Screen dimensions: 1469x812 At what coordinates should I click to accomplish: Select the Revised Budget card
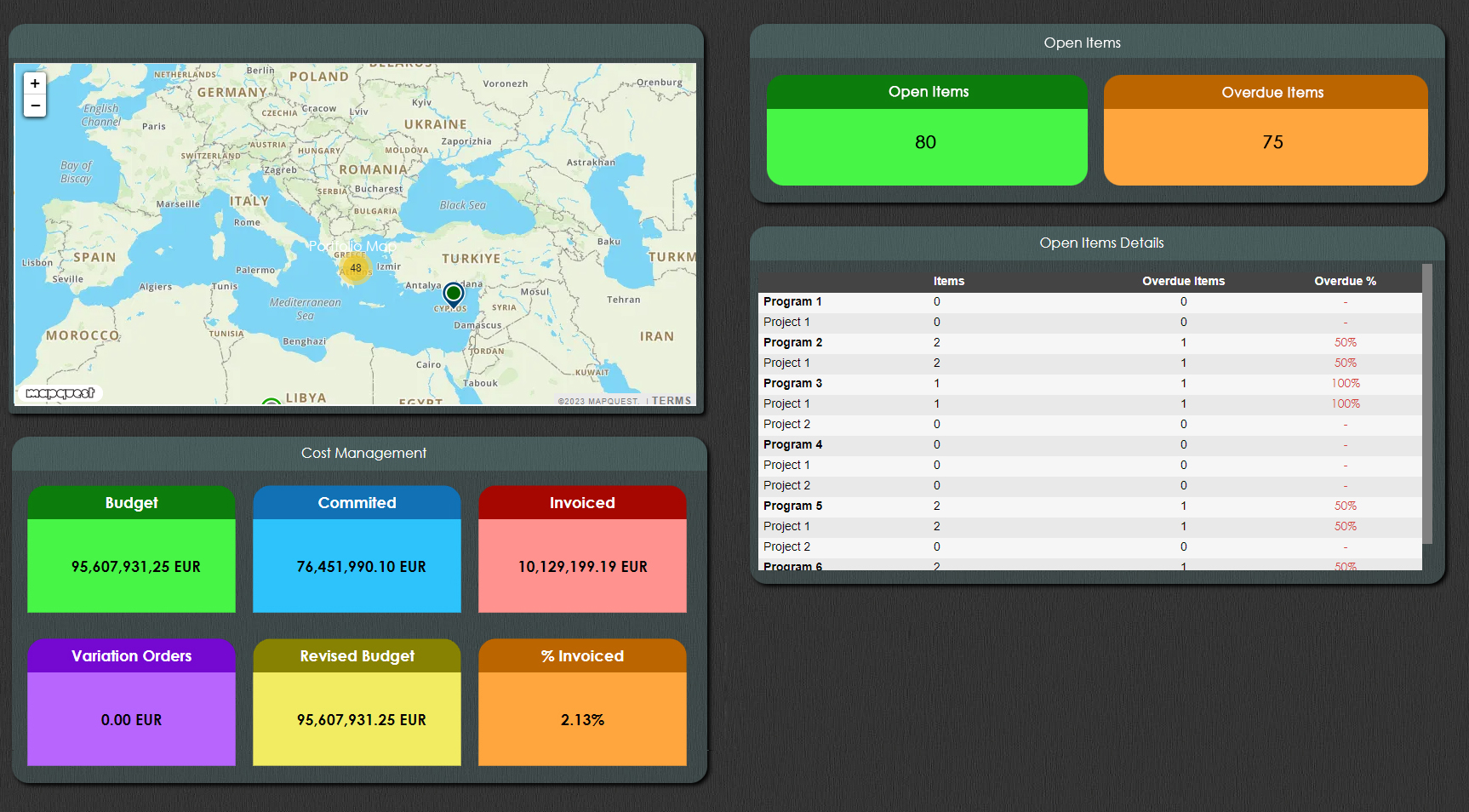point(357,702)
